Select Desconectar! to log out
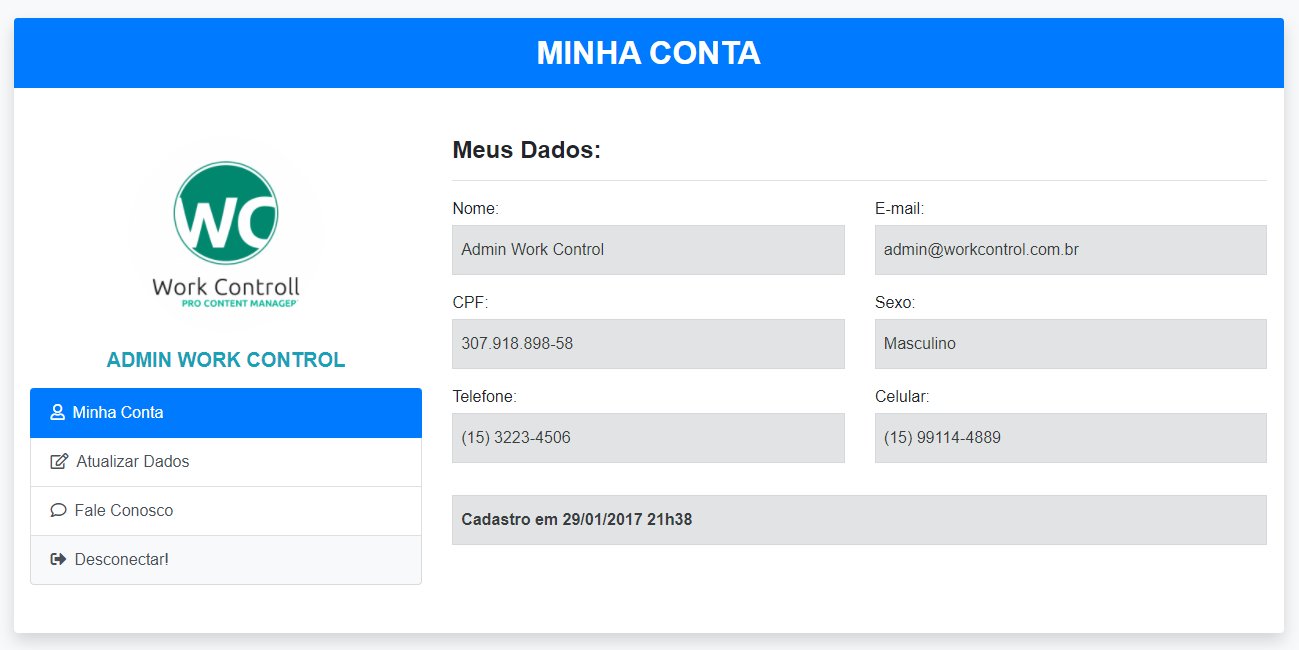The height and width of the screenshot is (650, 1299). [x=226, y=560]
